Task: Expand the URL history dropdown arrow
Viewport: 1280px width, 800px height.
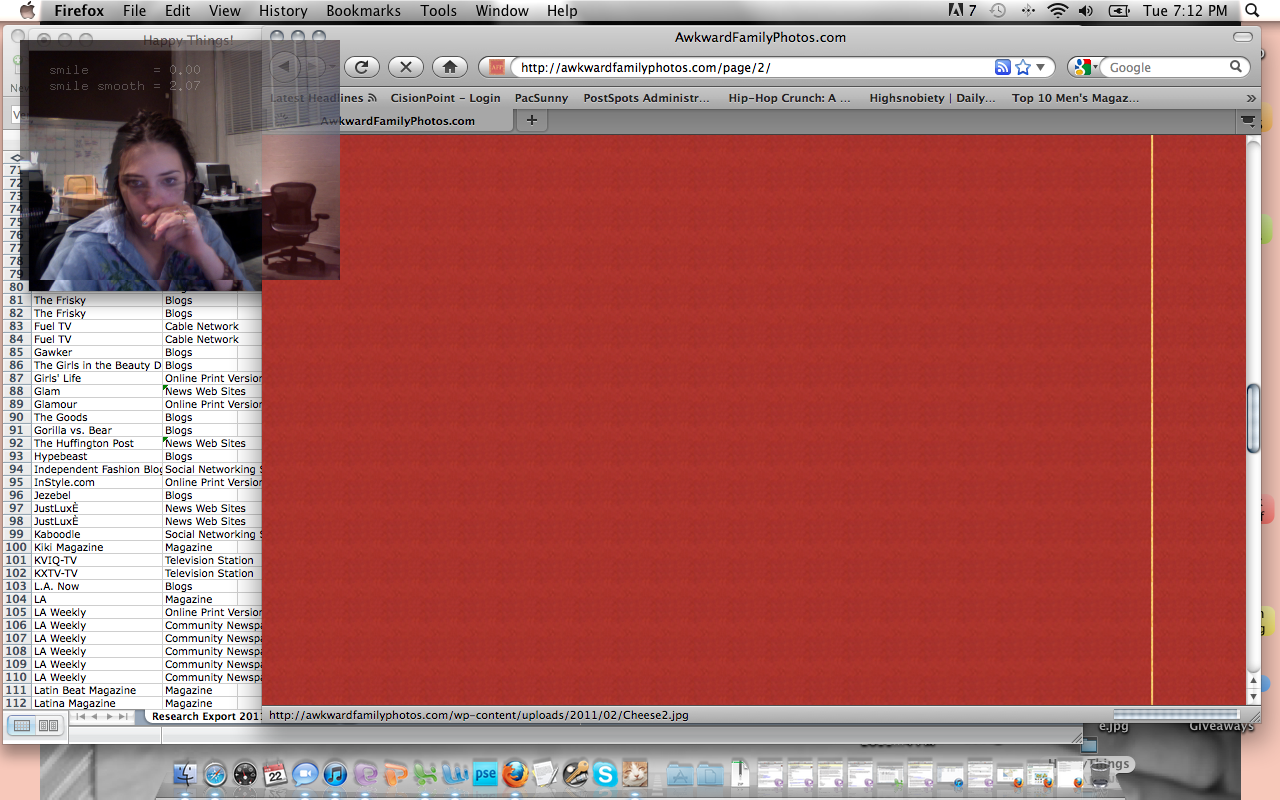Action: (x=1041, y=67)
